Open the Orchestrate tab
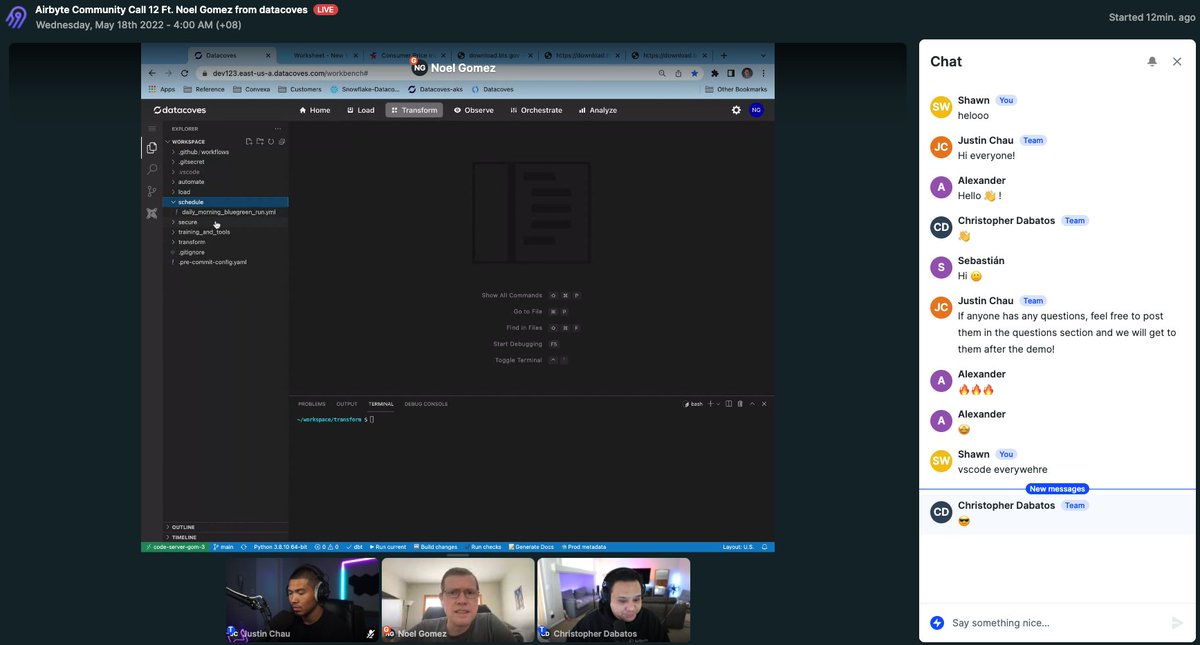 [536, 110]
